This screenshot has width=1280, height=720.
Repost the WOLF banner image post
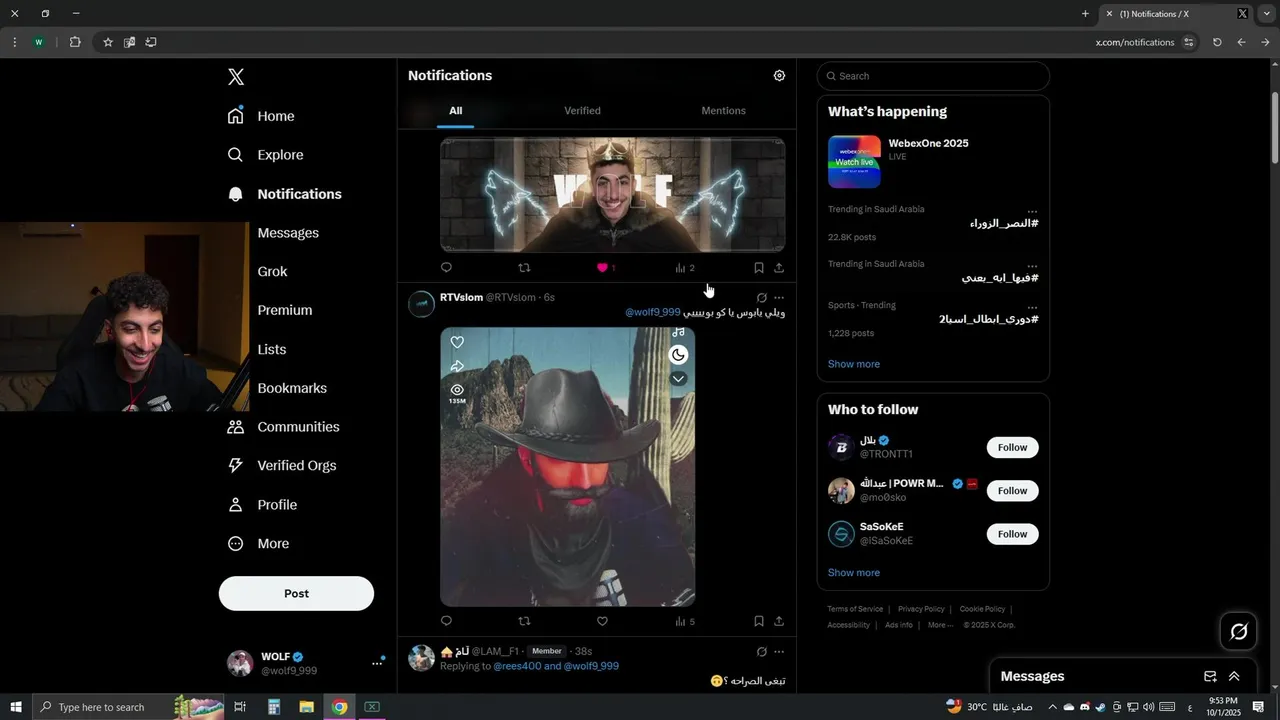pos(524,267)
